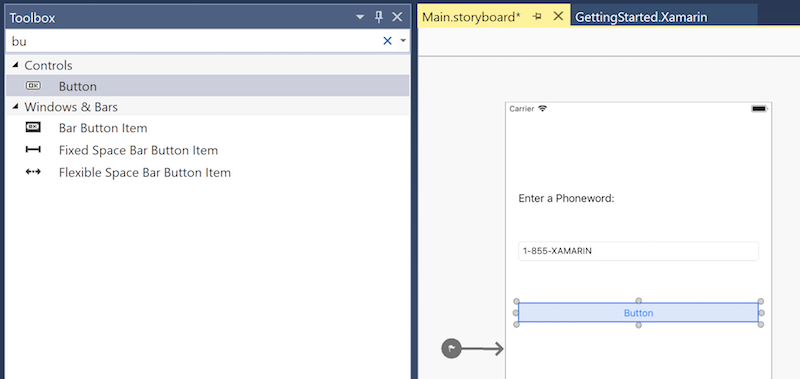Click the Toolbox panel title
The height and width of the screenshot is (379, 800).
pyautogui.click(x=32, y=18)
